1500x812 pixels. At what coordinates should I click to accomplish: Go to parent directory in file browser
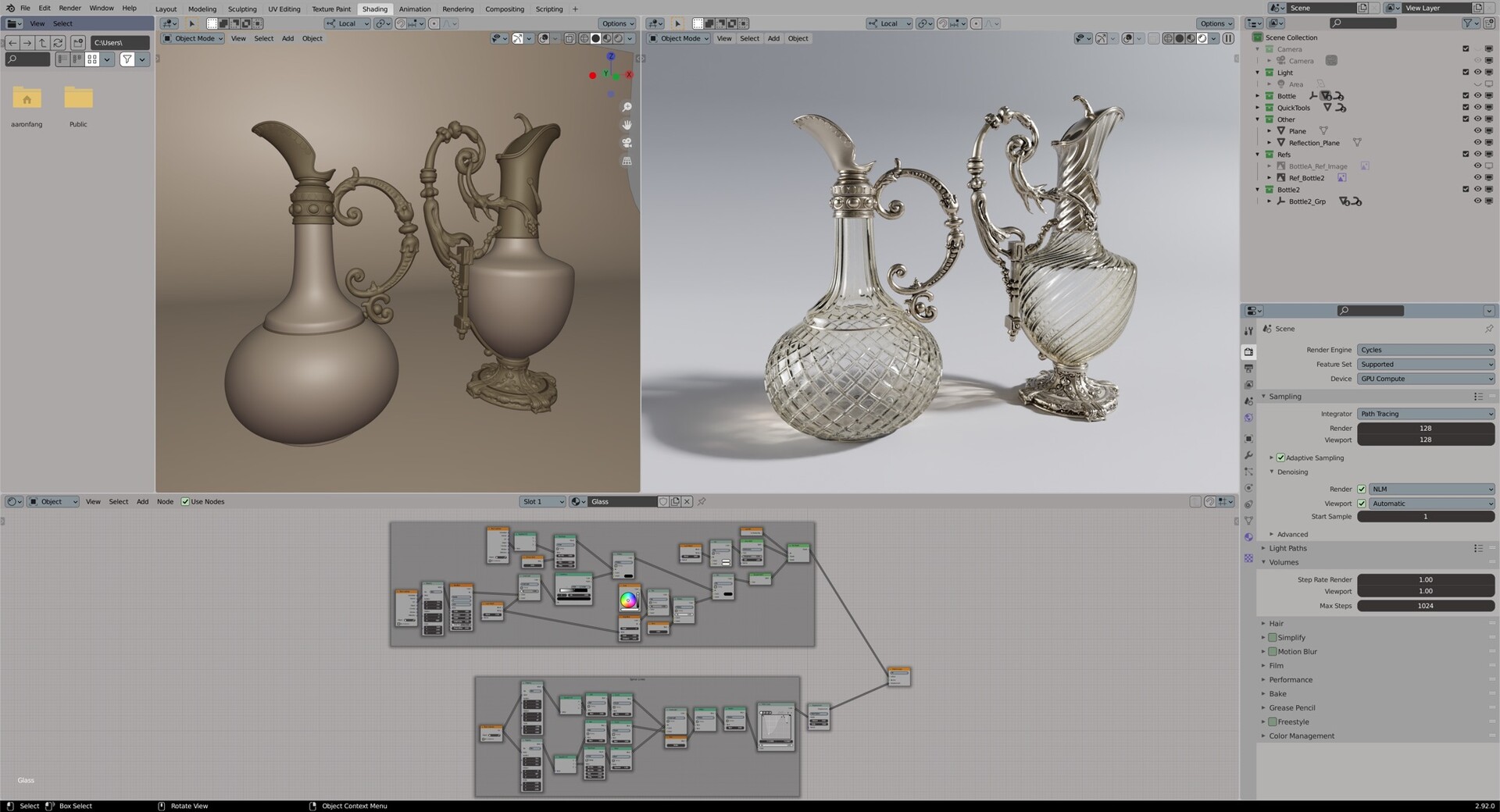42,43
